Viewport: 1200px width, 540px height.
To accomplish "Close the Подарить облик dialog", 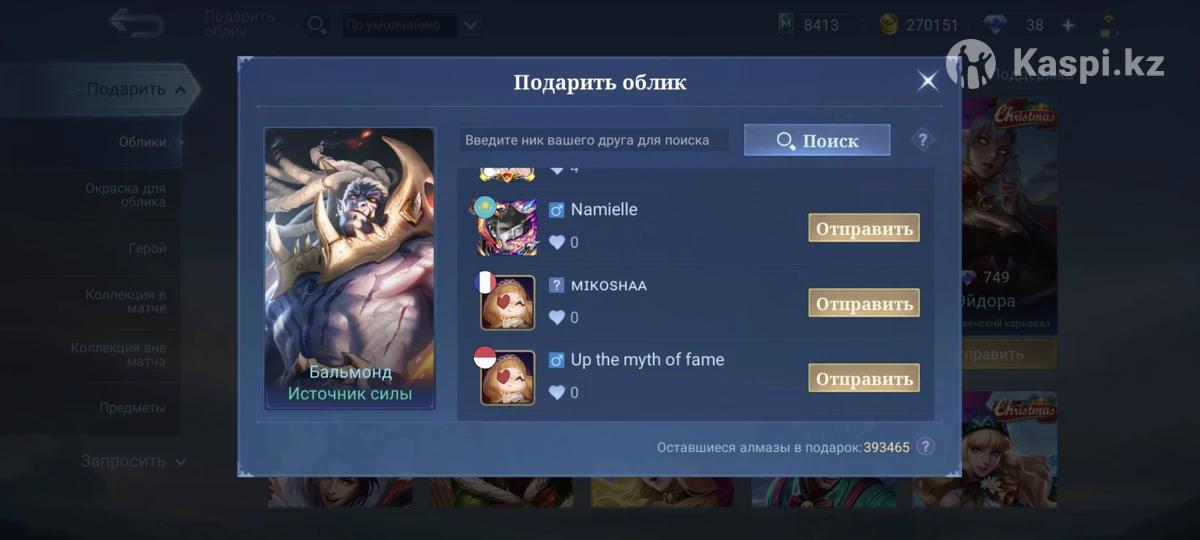I will [928, 81].
